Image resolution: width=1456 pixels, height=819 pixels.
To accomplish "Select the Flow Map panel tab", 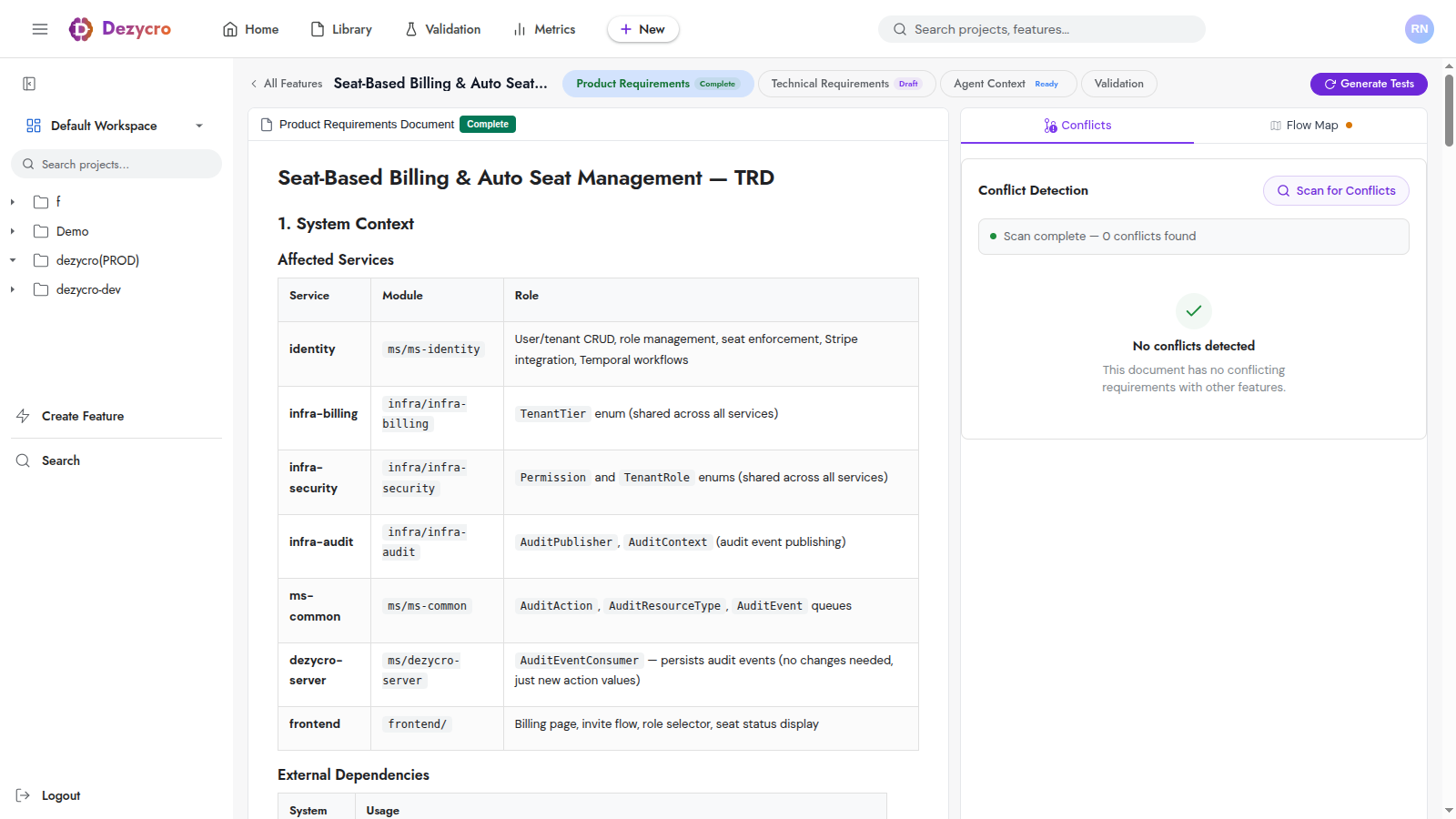I will click(1310, 126).
